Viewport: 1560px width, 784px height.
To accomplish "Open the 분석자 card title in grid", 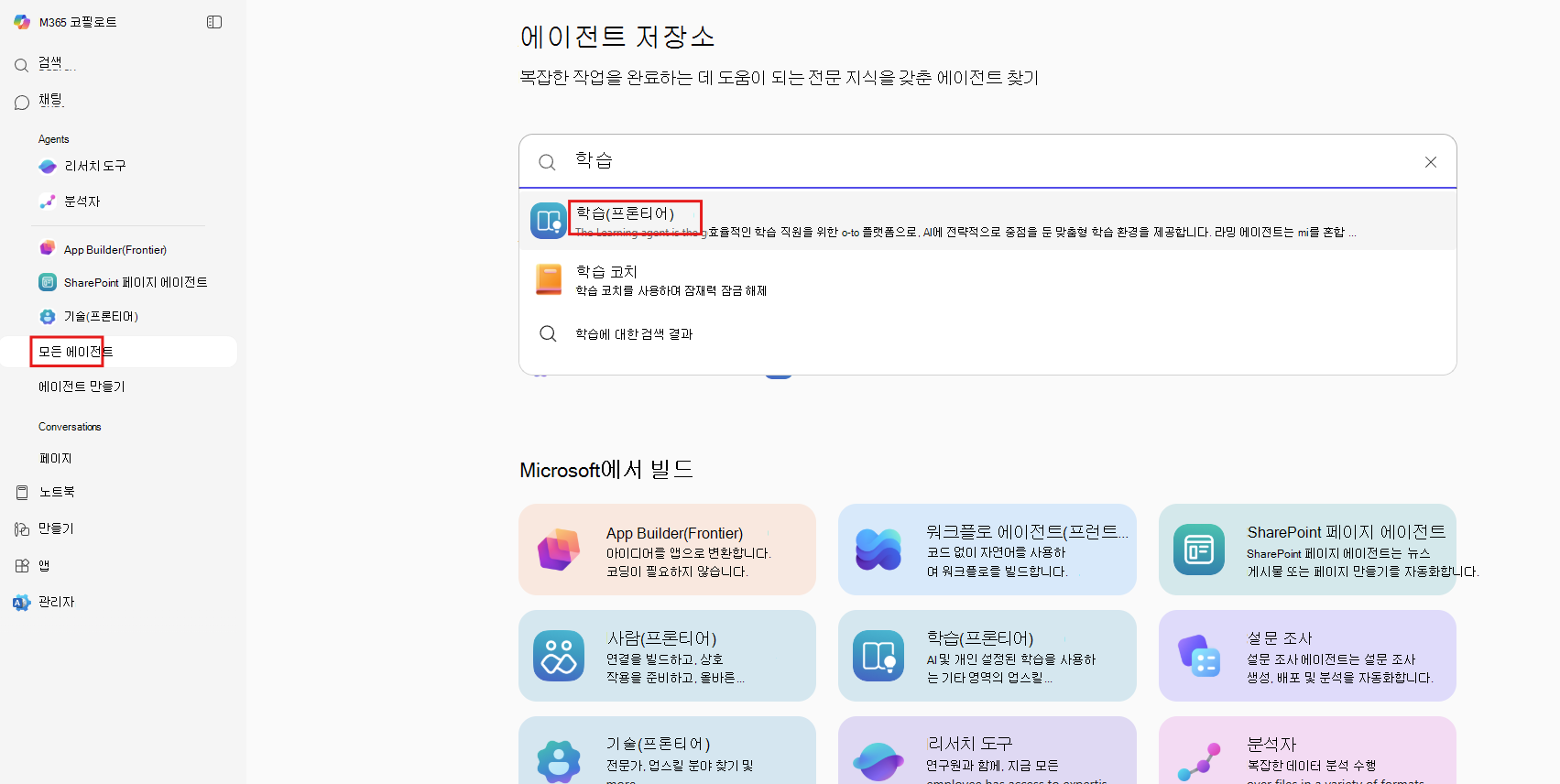I will [1271, 745].
